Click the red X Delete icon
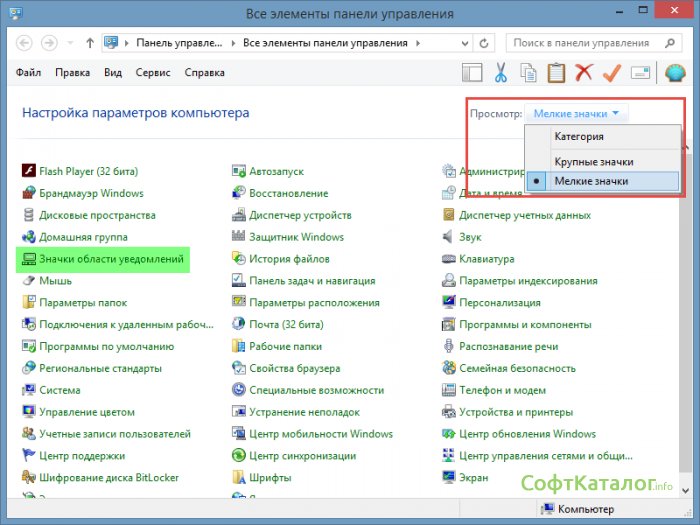This screenshot has height=525, width=700. click(x=584, y=73)
